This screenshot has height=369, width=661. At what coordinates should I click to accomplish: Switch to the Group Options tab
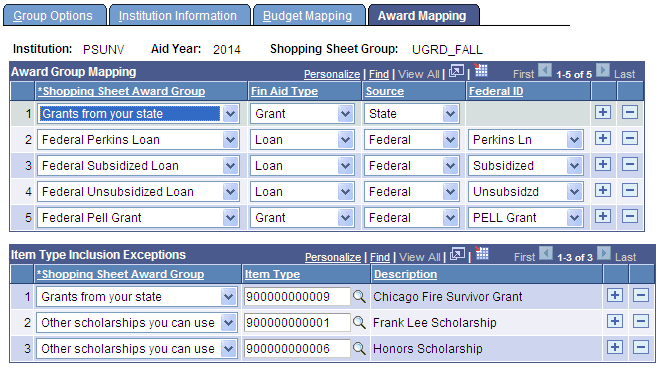(53, 16)
